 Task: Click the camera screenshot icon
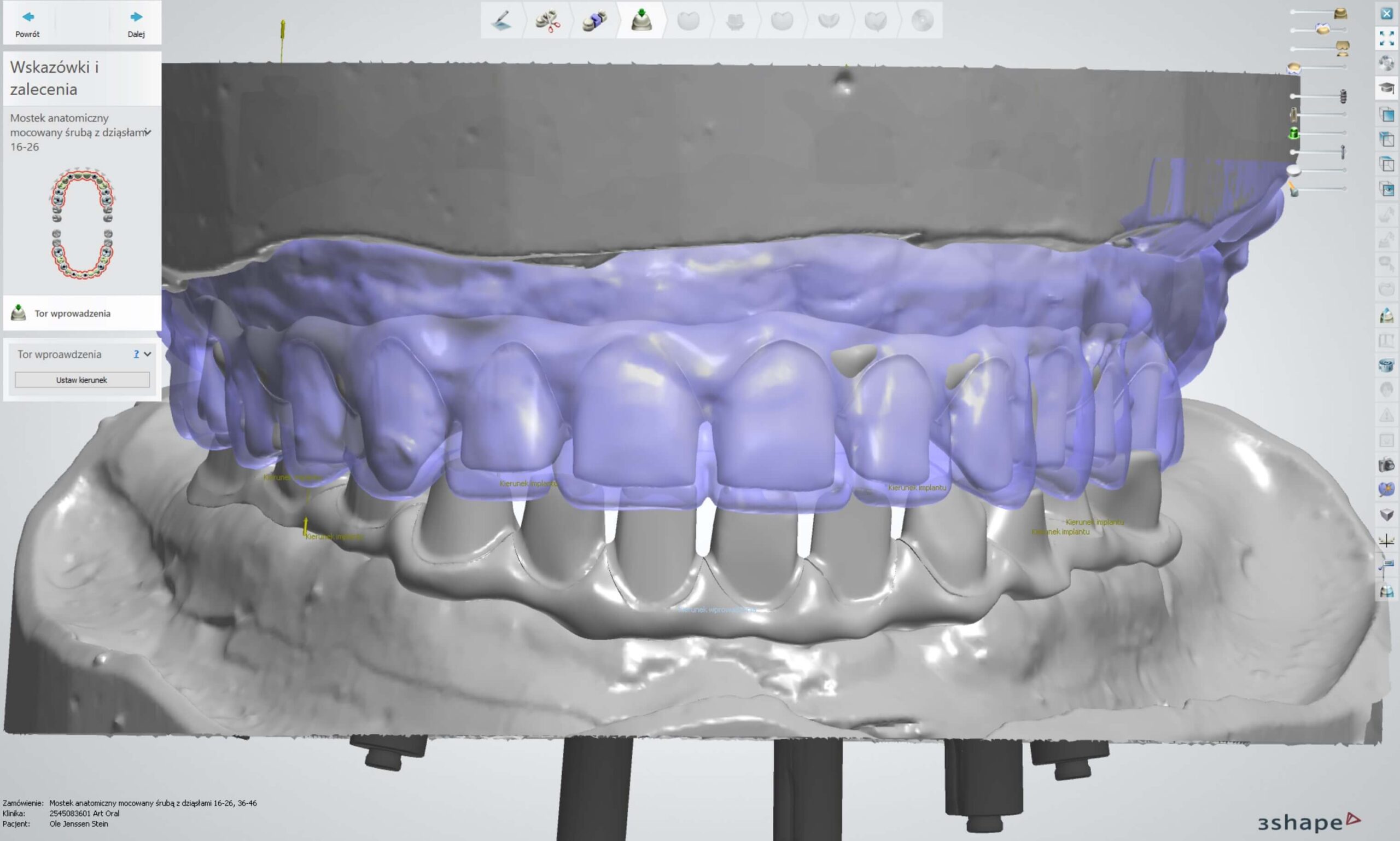[1386, 465]
